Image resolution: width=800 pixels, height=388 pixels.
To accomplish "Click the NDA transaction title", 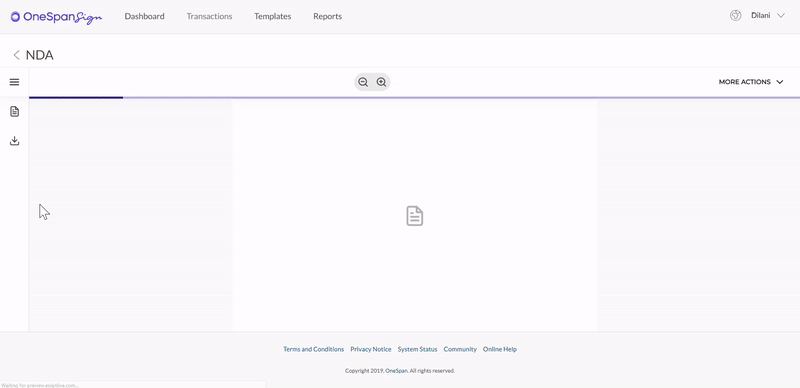I will tap(40, 55).
